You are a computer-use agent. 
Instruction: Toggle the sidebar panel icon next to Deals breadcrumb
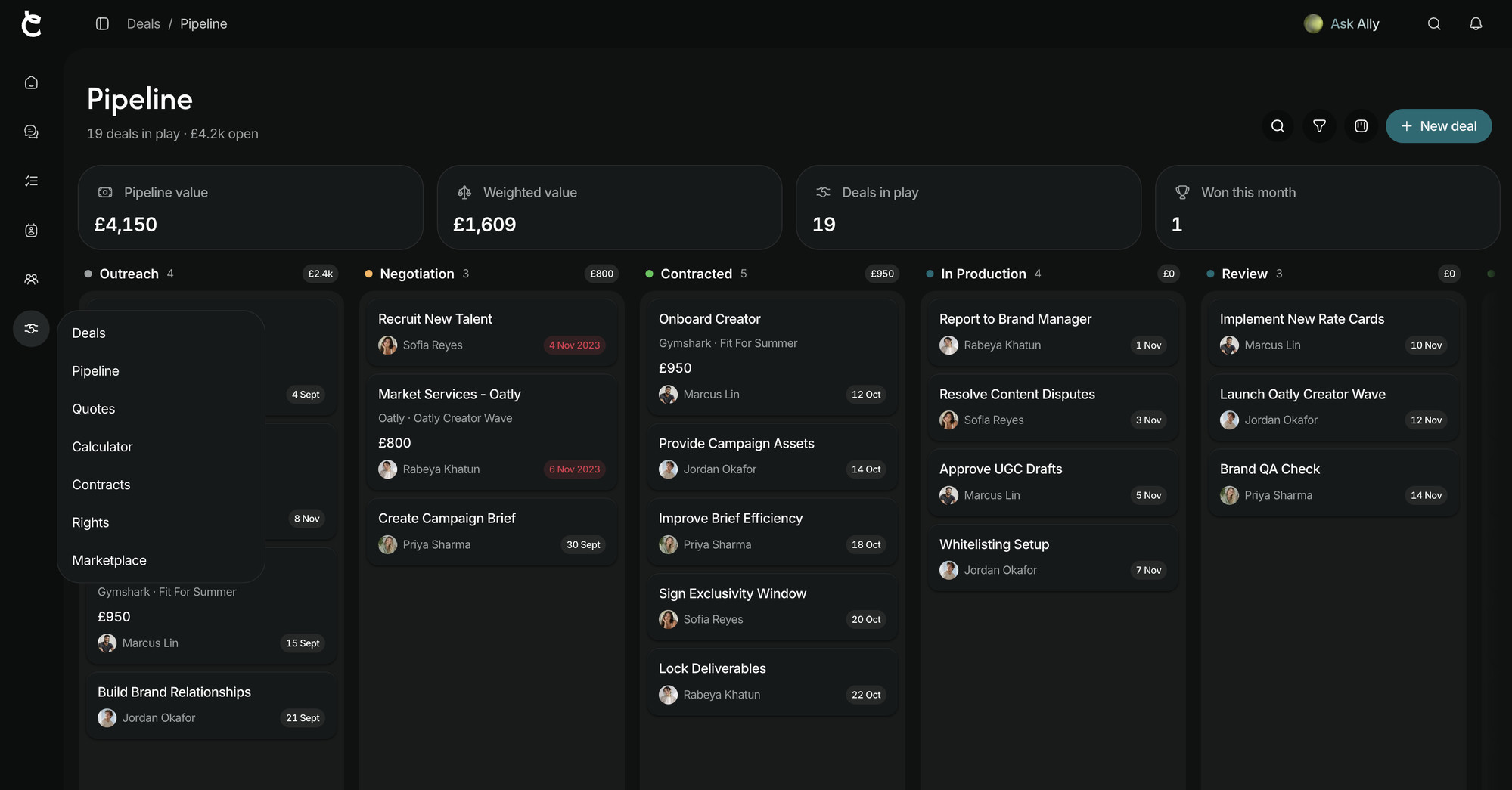[103, 24]
